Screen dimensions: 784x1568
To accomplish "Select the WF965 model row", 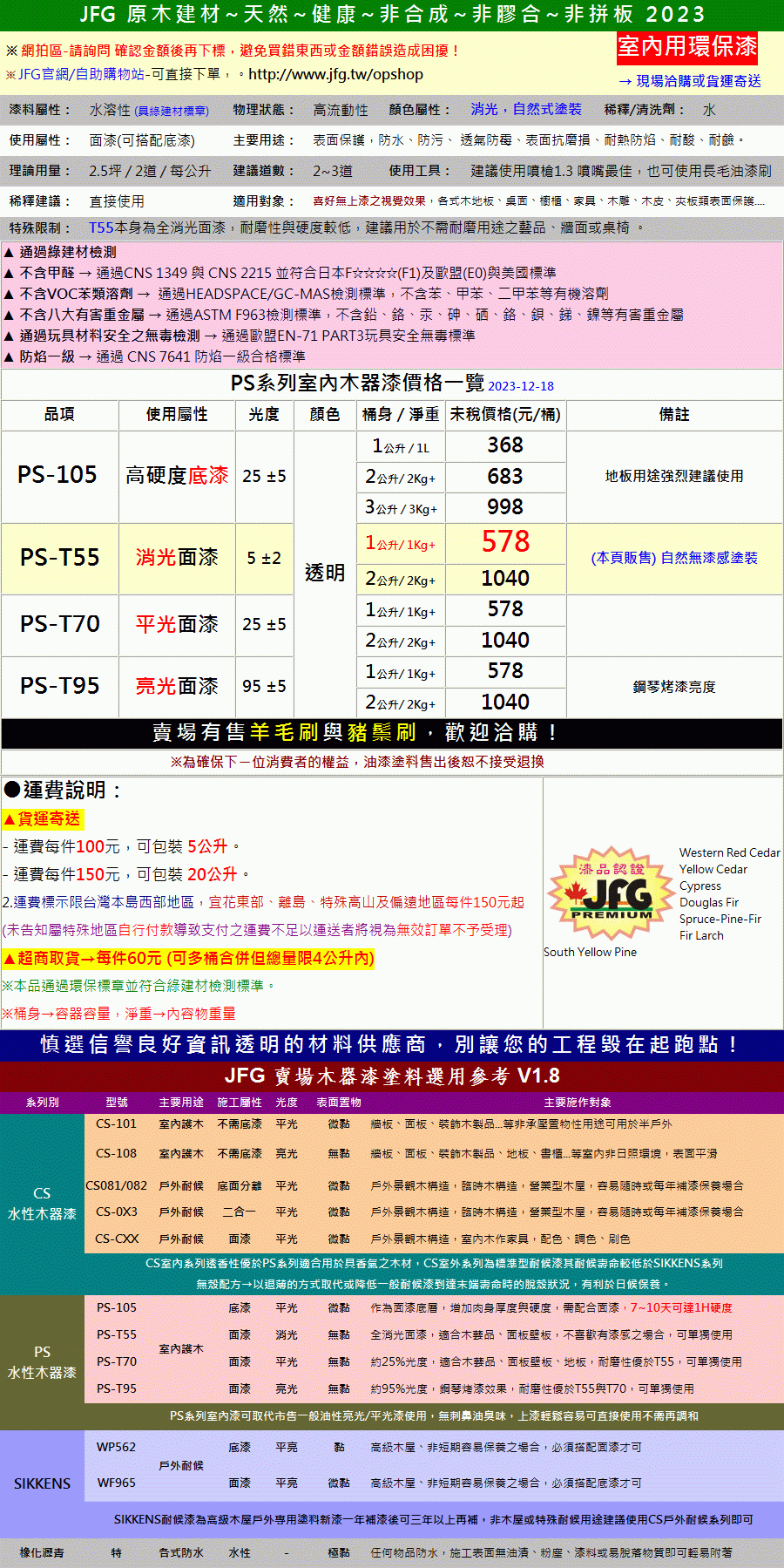I will [x=434, y=1483].
